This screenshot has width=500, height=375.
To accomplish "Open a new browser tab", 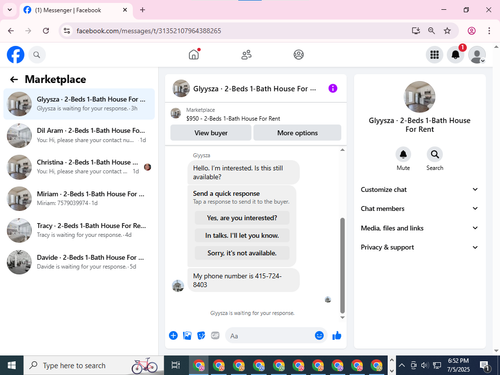I will 142,10.
